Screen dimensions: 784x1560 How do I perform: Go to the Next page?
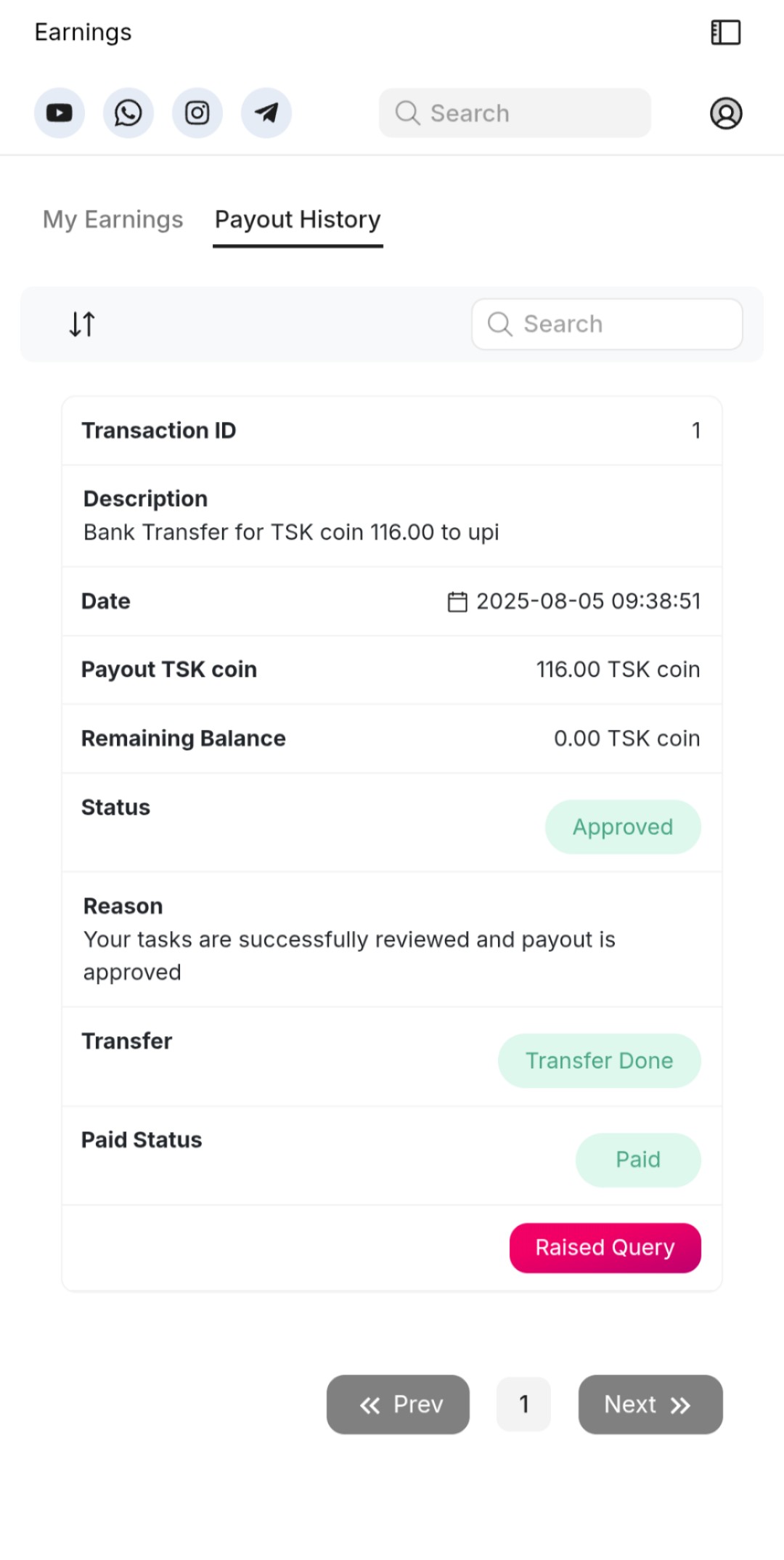650,1404
